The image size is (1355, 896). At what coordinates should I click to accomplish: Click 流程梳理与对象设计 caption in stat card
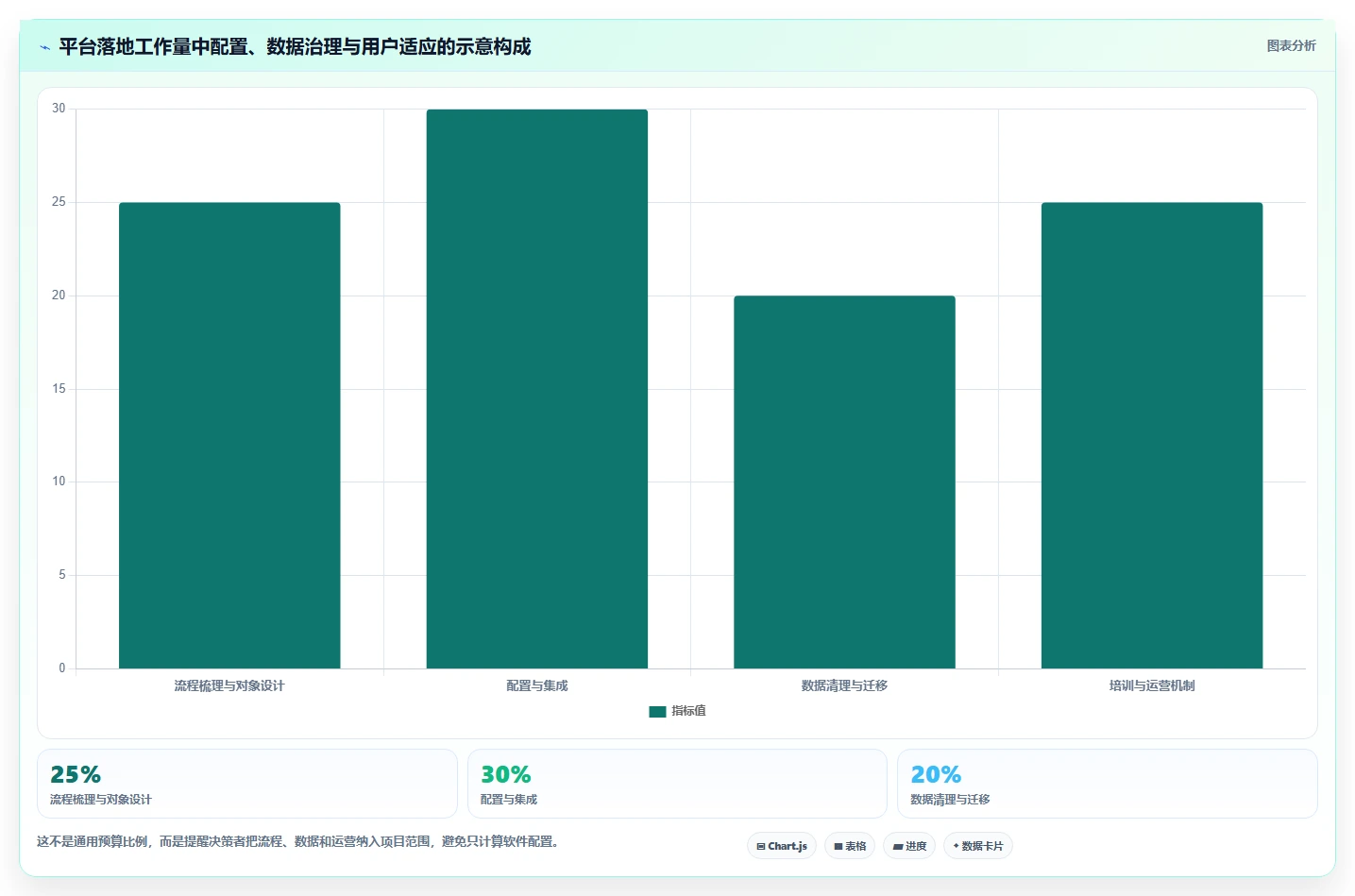coord(101,799)
